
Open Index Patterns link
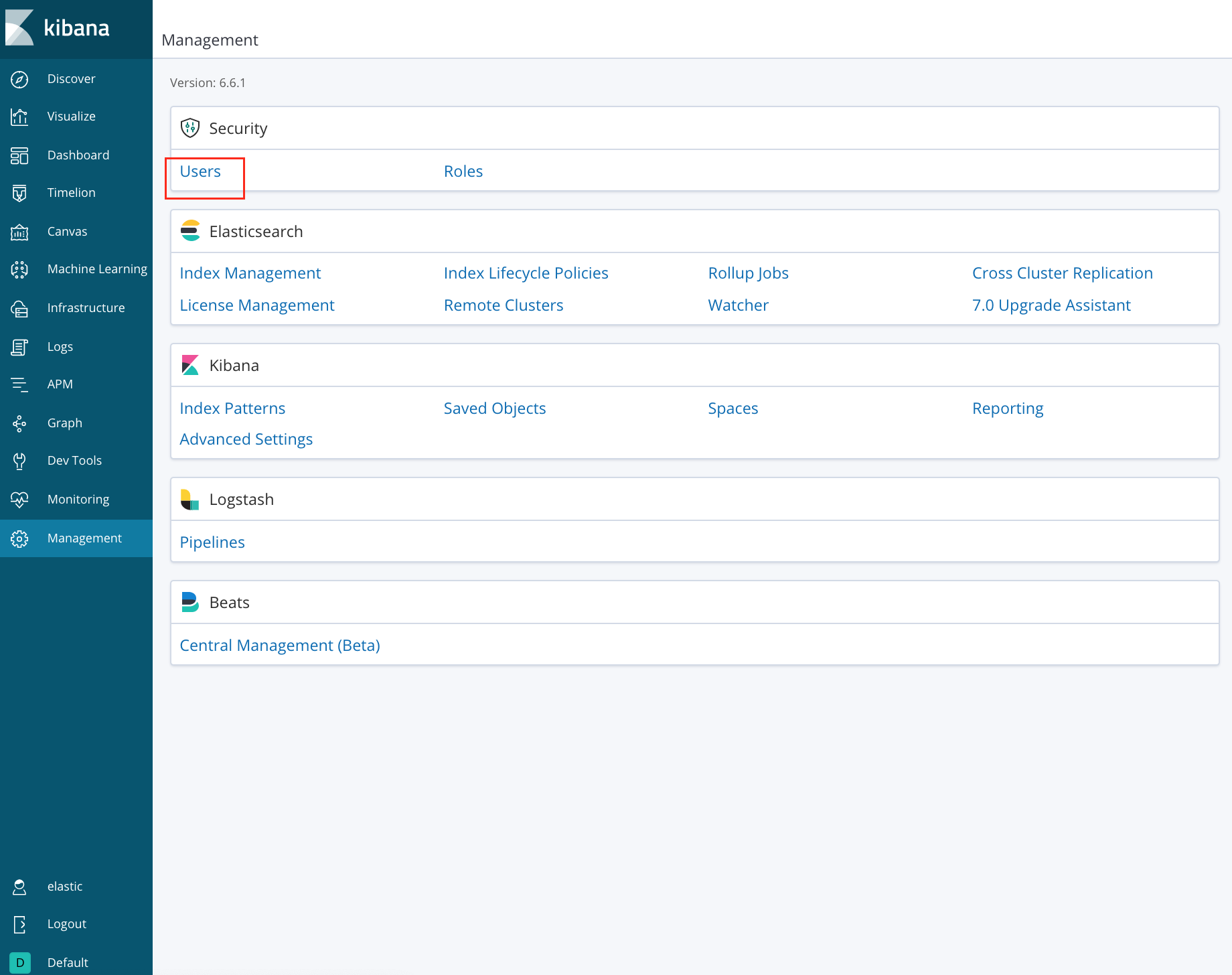pyautogui.click(x=232, y=408)
